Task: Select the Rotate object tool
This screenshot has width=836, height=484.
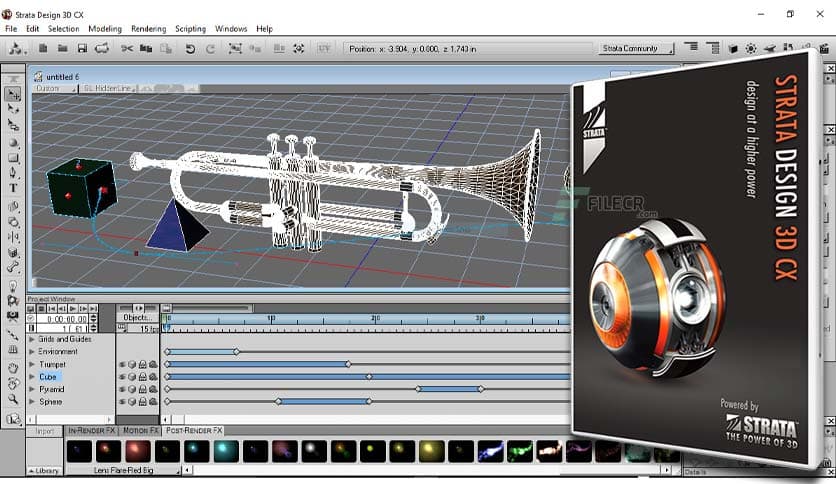Action: [x=13, y=109]
